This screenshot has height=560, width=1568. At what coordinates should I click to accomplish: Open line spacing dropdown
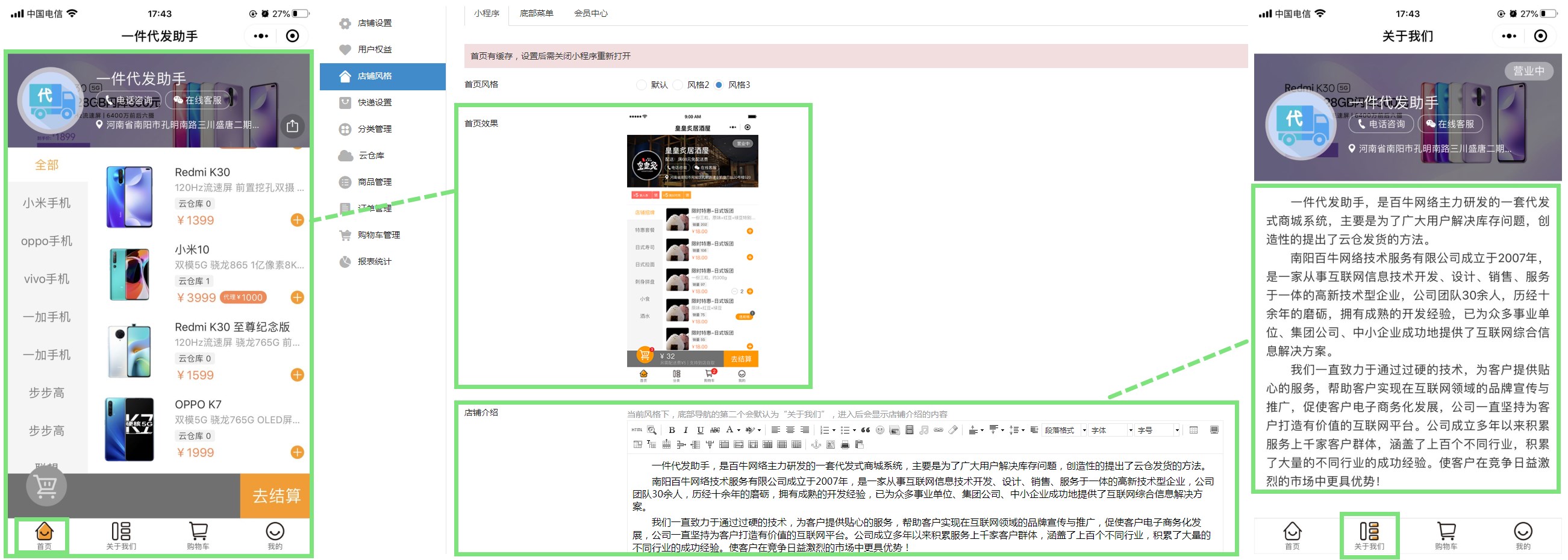[1018, 430]
